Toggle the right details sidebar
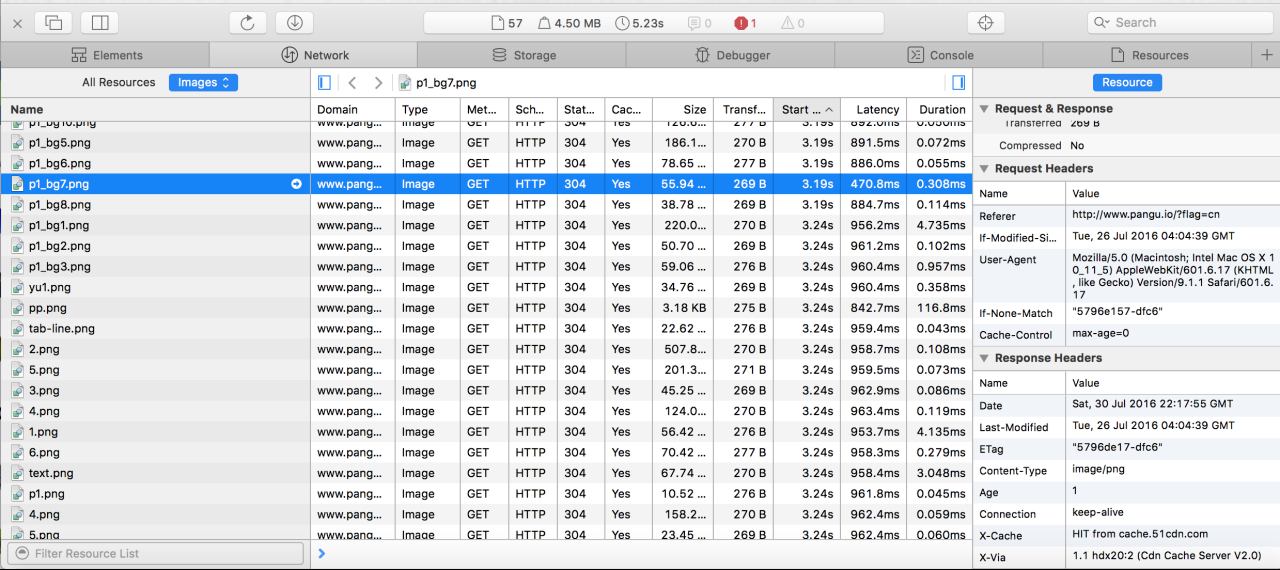The image size is (1280, 570). (x=957, y=82)
